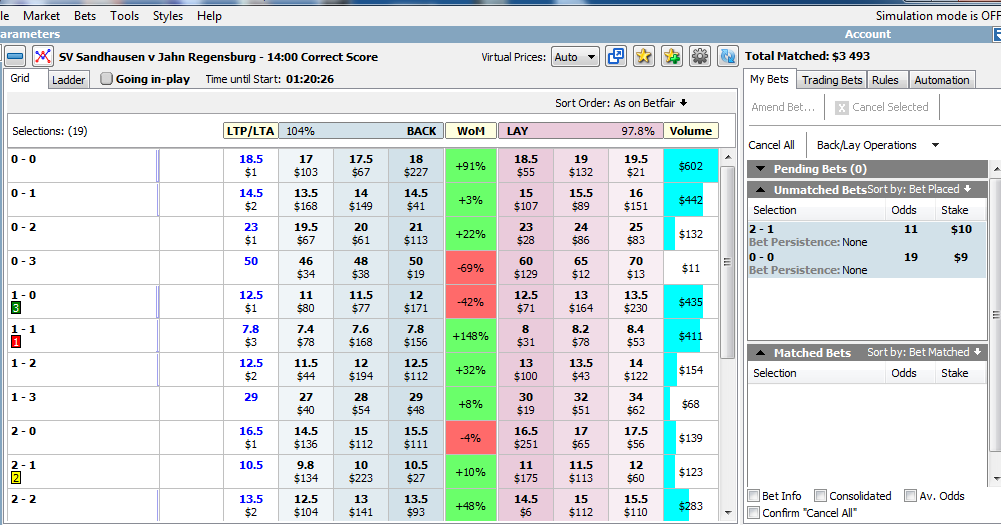The height and width of the screenshot is (525, 1001).
Task: Open the Rules tab
Action: click(885, 80)
